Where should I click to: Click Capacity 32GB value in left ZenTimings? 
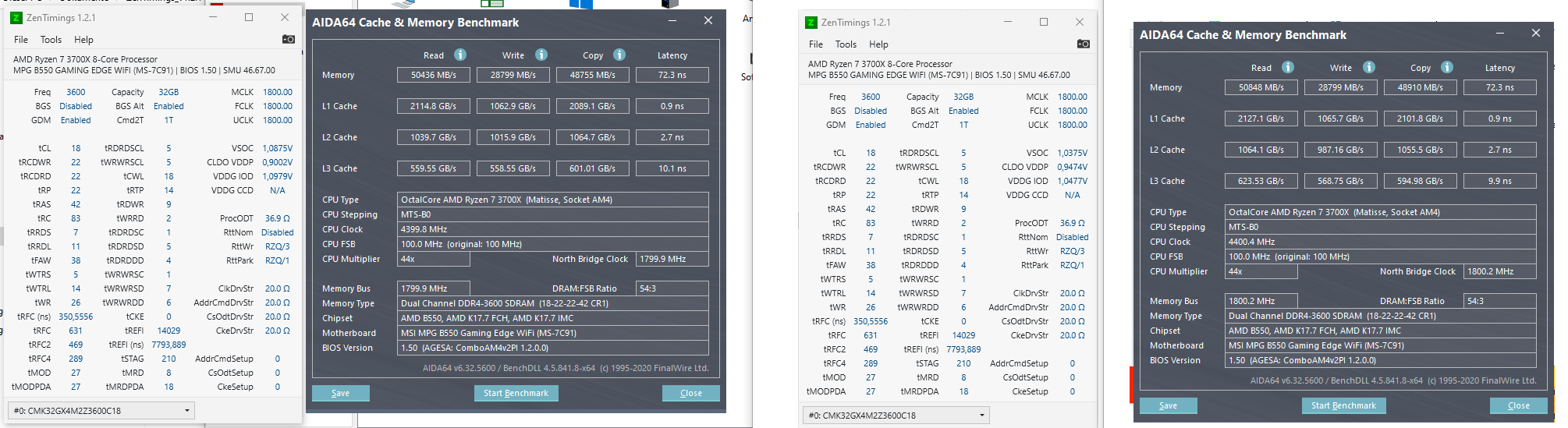click(169, 92)
